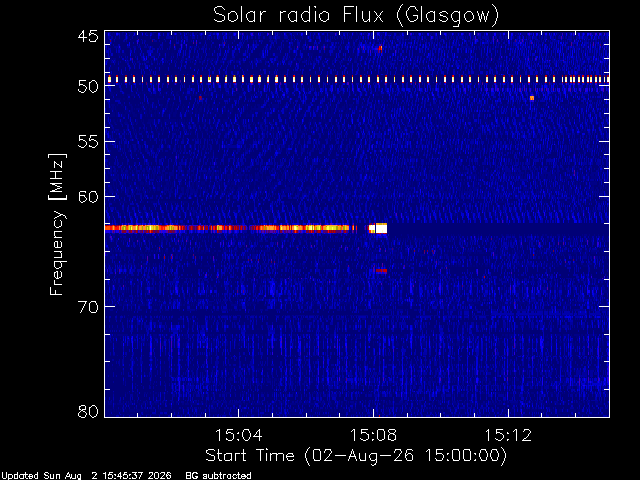
Task: Click the orange spot near 51 MHz on right
Action: 532,98
